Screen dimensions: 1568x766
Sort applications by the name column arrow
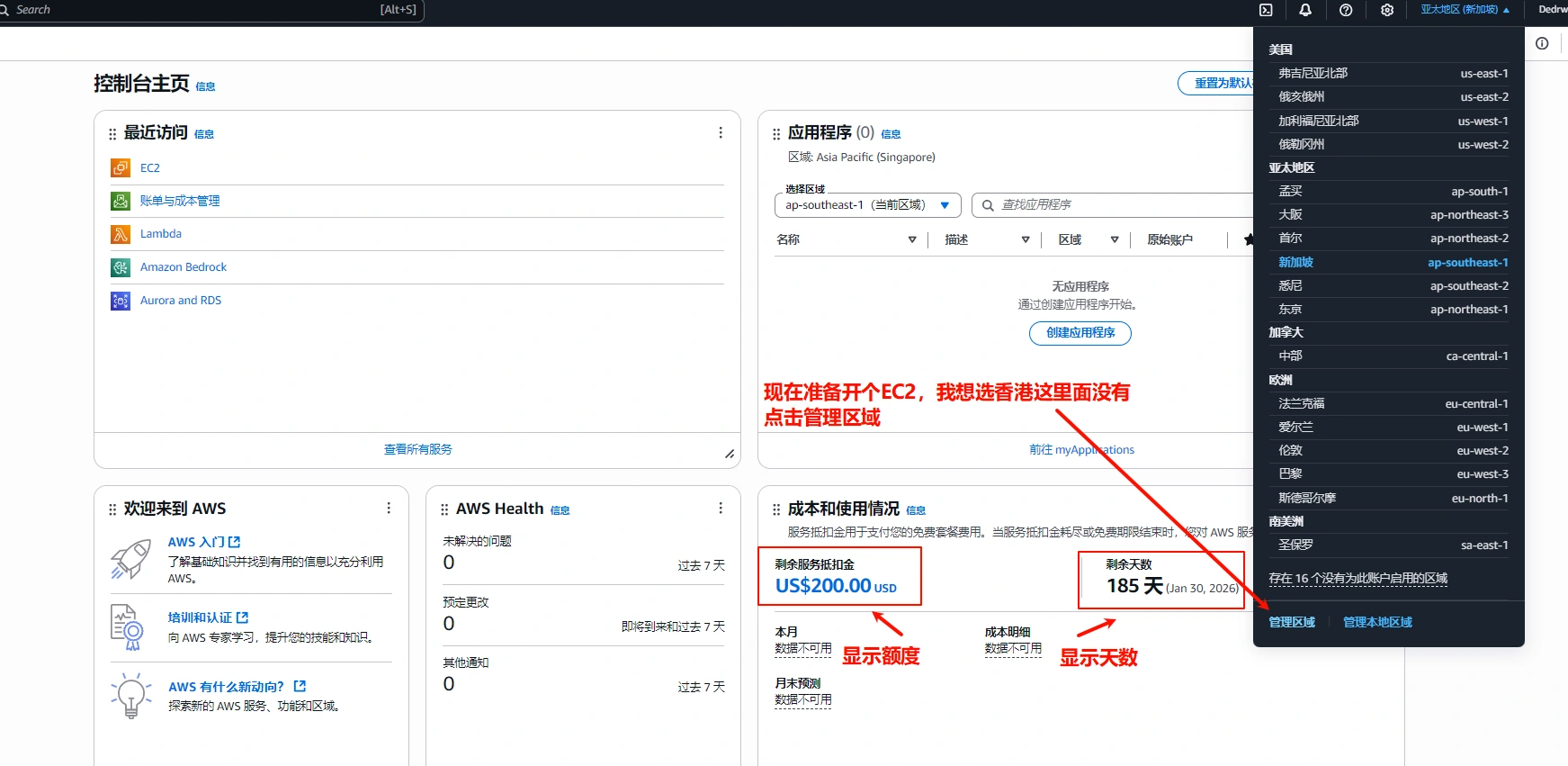click(x=911, y=239)
